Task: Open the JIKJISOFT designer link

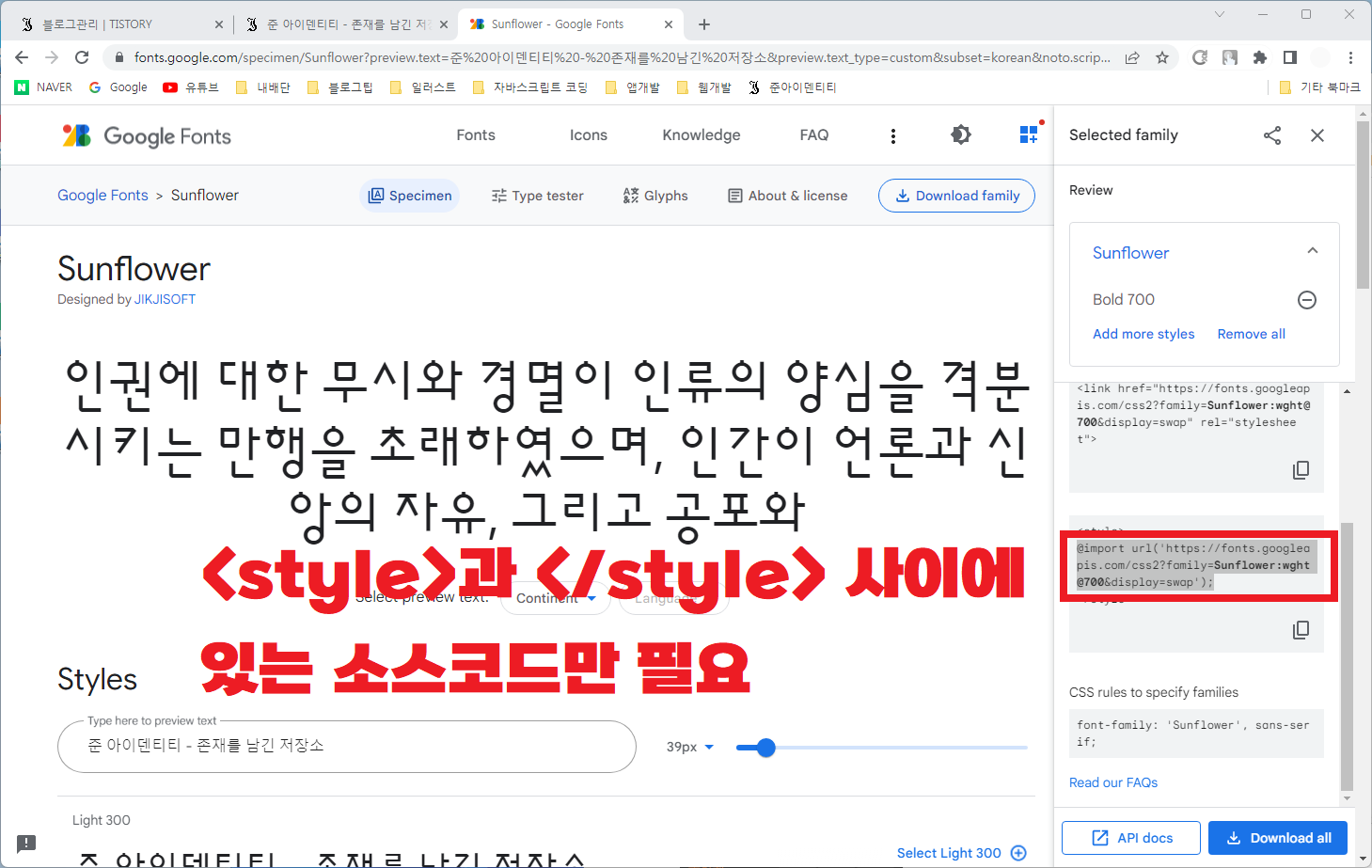Action: 165,299
